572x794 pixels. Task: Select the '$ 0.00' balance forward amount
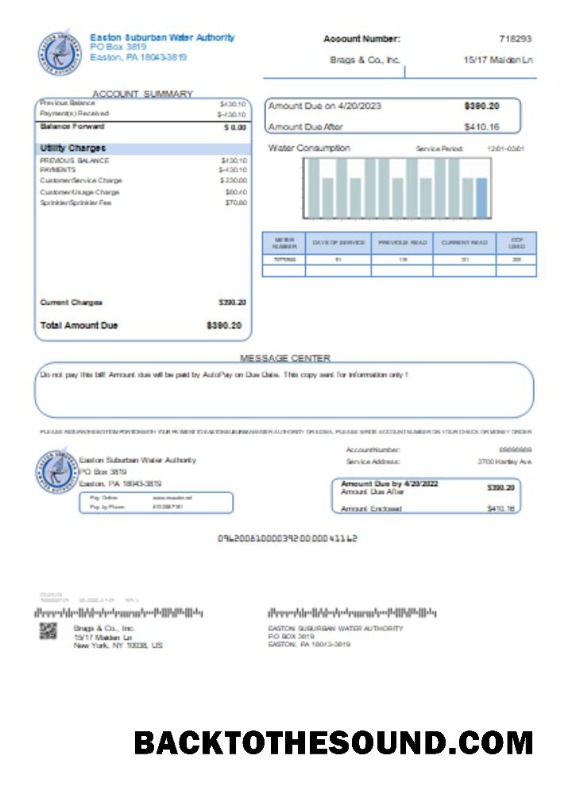(x=235, y=127)
